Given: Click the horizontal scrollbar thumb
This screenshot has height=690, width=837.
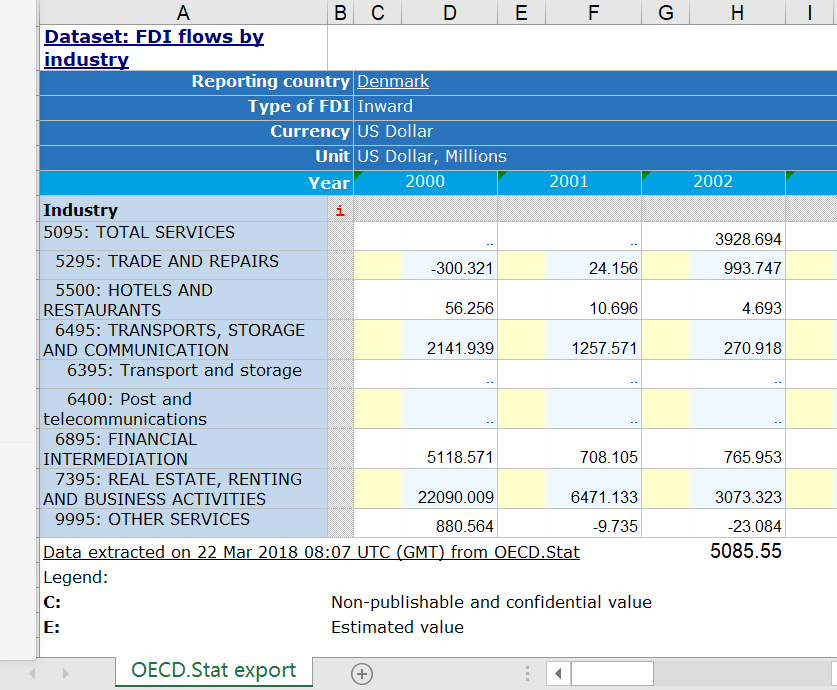Looking at the screenshot, I should [611, 674].
